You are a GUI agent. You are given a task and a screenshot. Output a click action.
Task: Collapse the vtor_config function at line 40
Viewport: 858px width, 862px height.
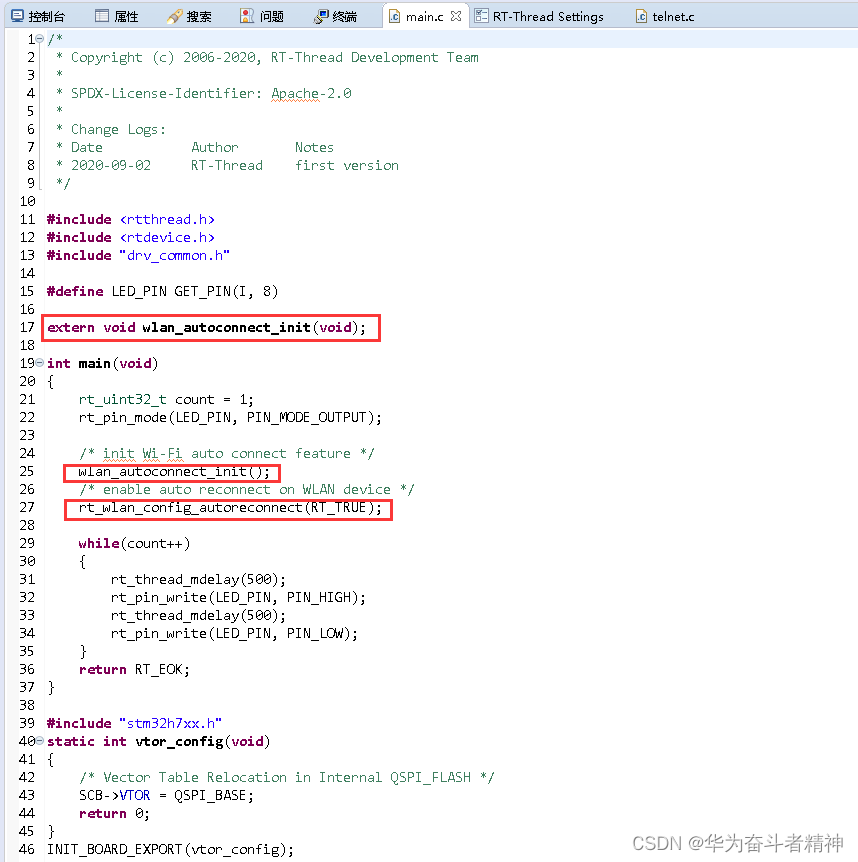tap(39, 740)
